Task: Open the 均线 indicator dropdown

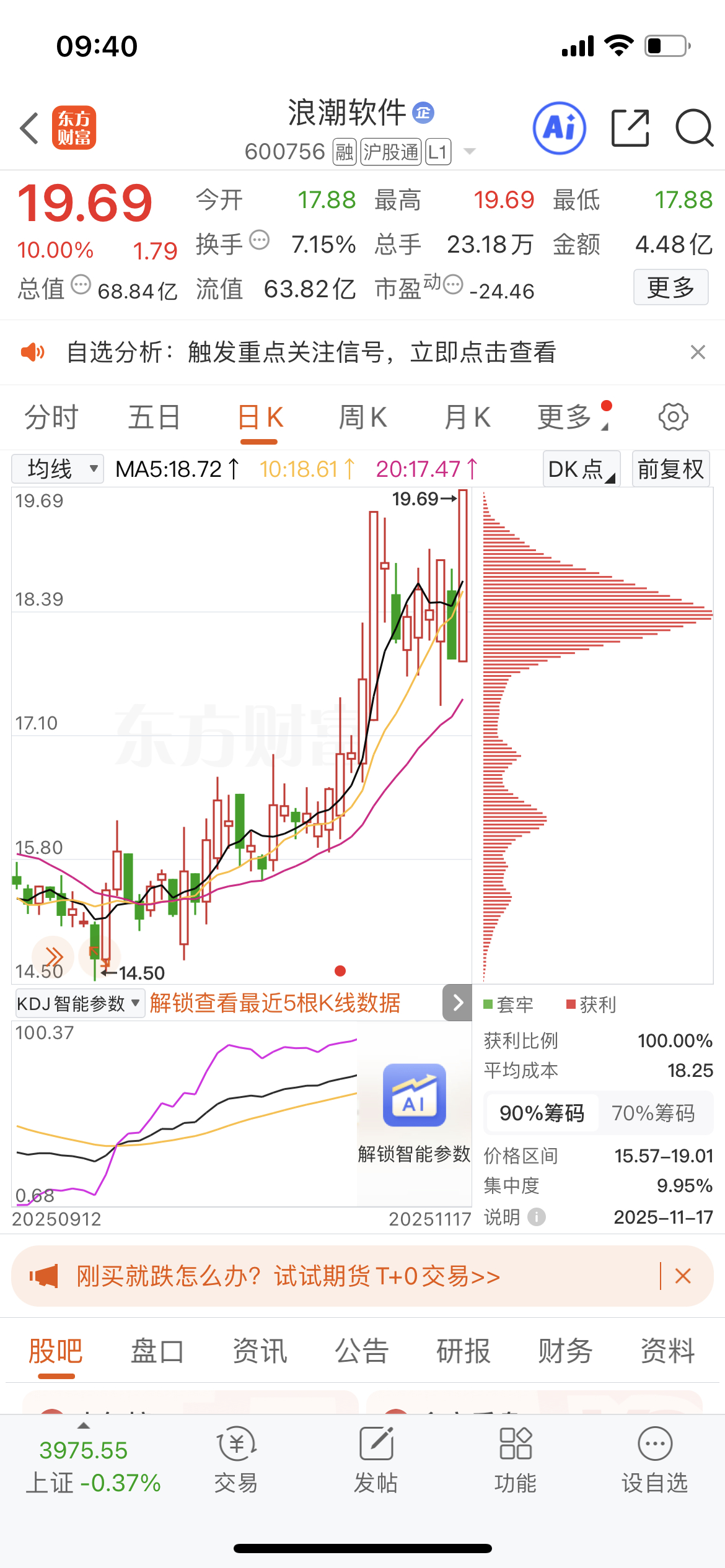Action: (58, 469)
